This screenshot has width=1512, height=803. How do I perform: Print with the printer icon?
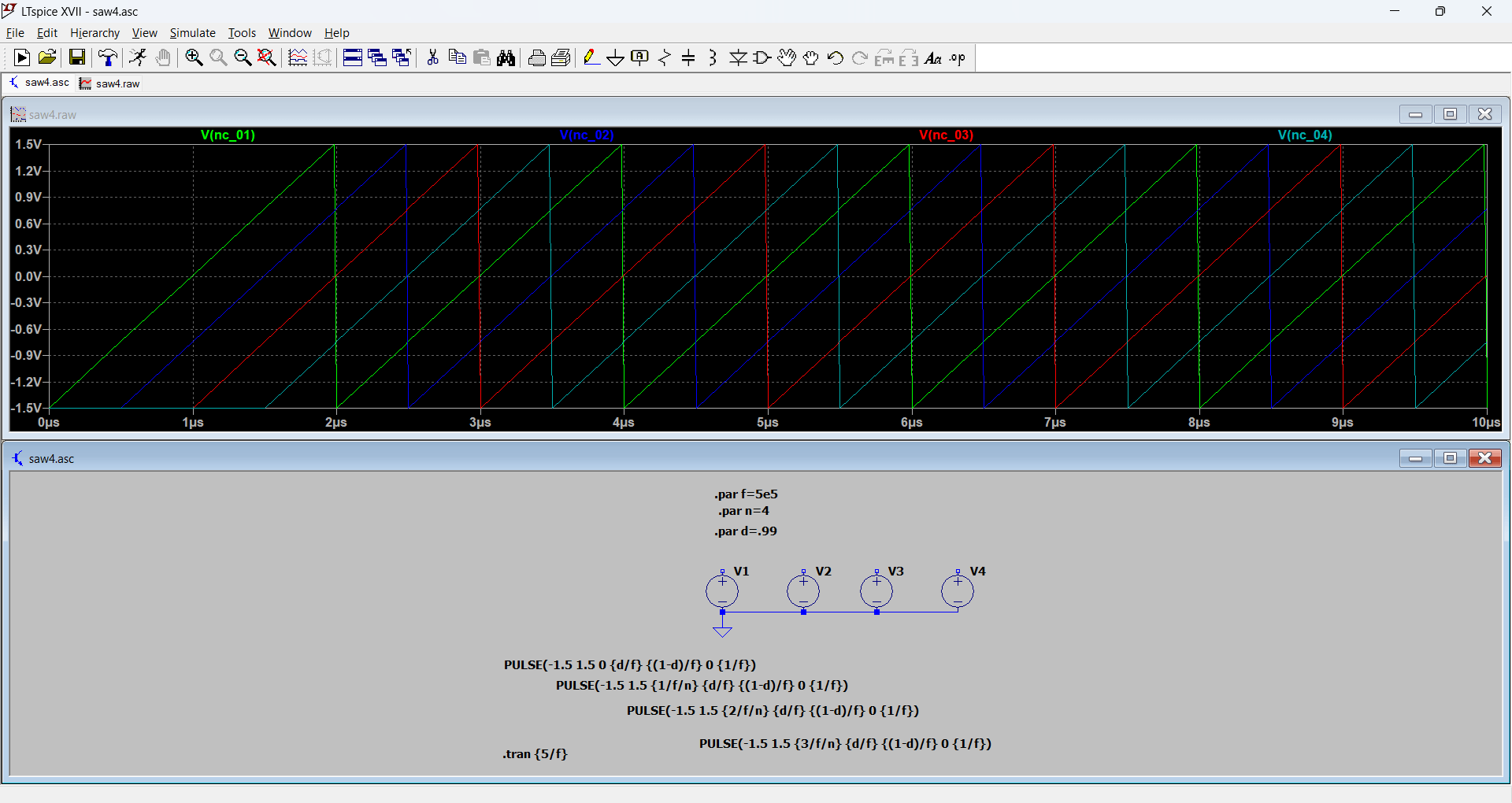coord(561,57)
